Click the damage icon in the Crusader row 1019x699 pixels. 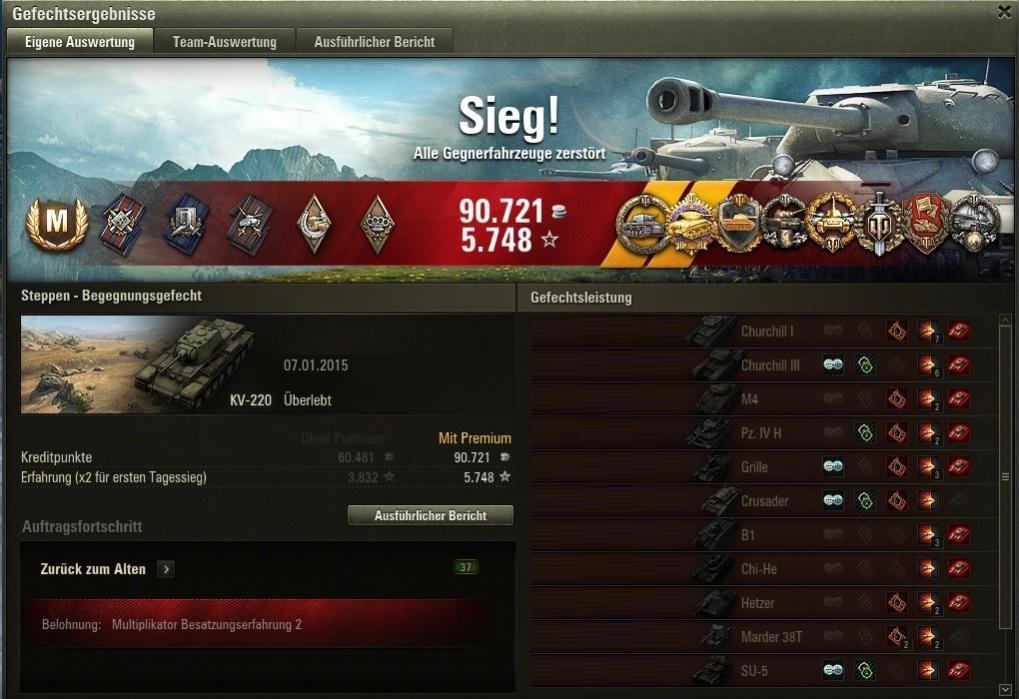[928, 500]
